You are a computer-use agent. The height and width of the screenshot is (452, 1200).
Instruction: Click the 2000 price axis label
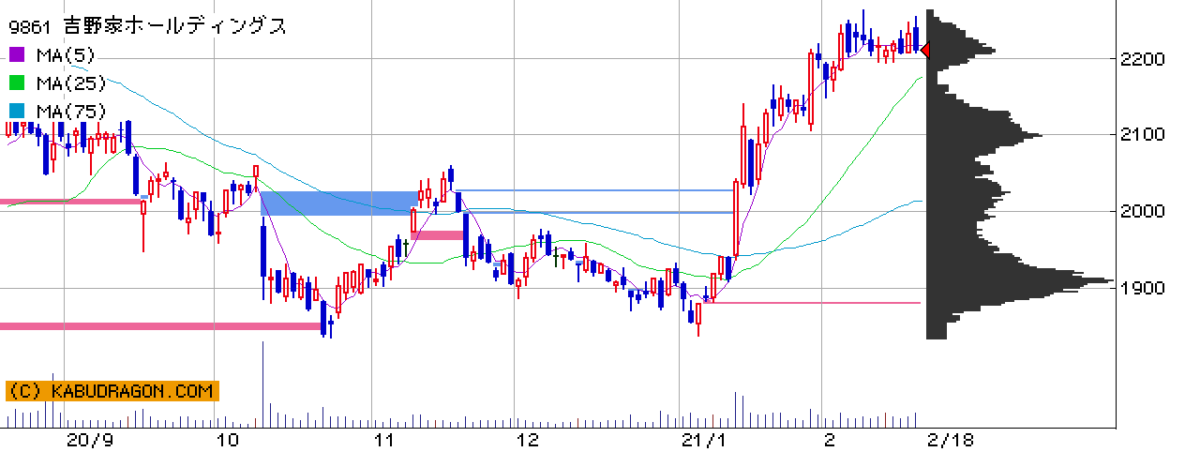[1142, 211]
